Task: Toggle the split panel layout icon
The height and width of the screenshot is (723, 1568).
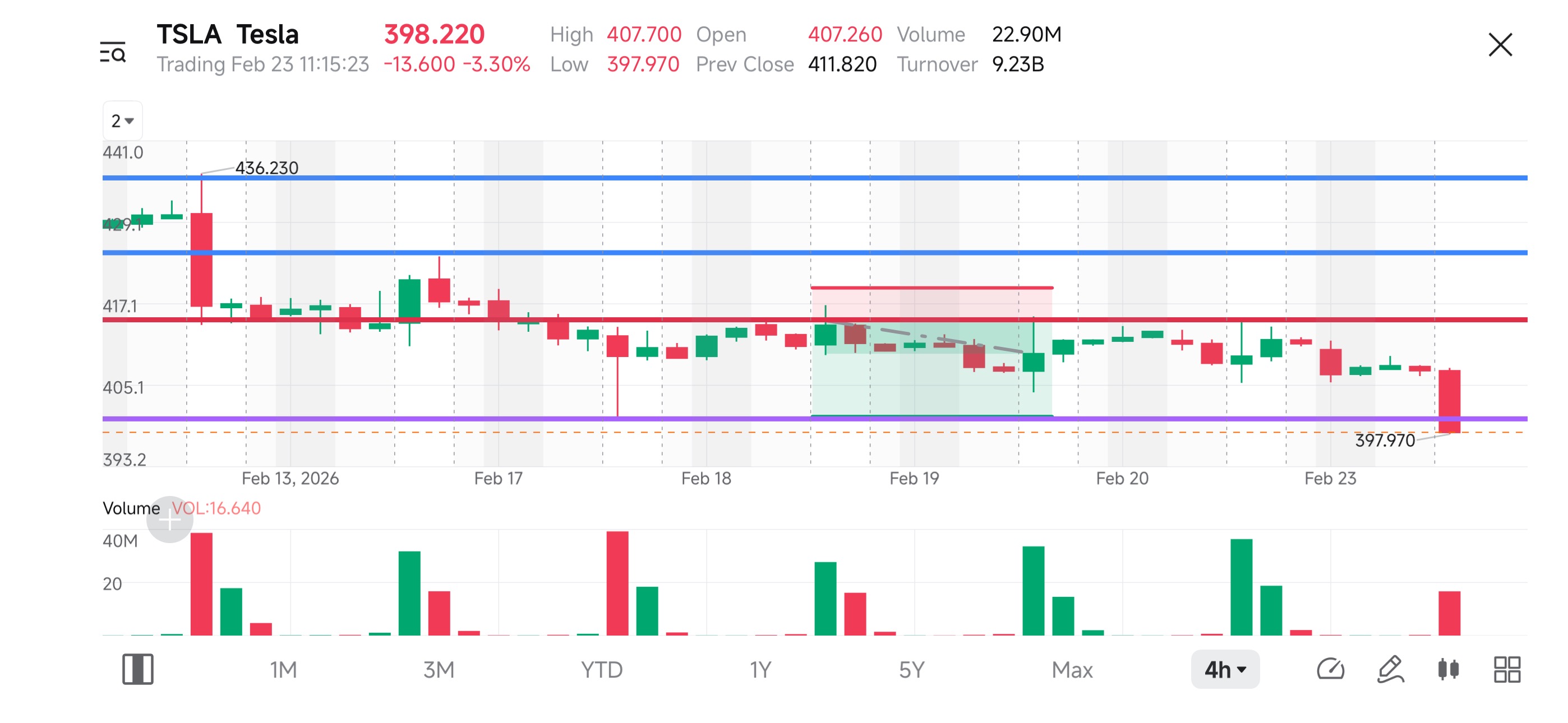Action: tap(137, 669)
